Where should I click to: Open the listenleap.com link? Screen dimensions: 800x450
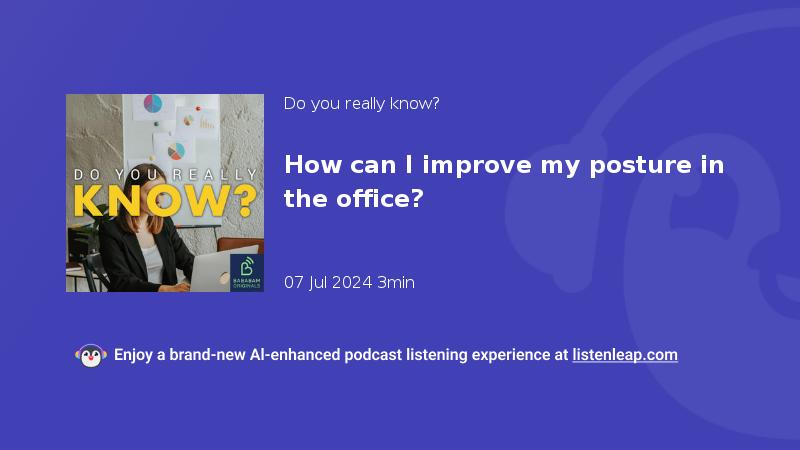625,355
